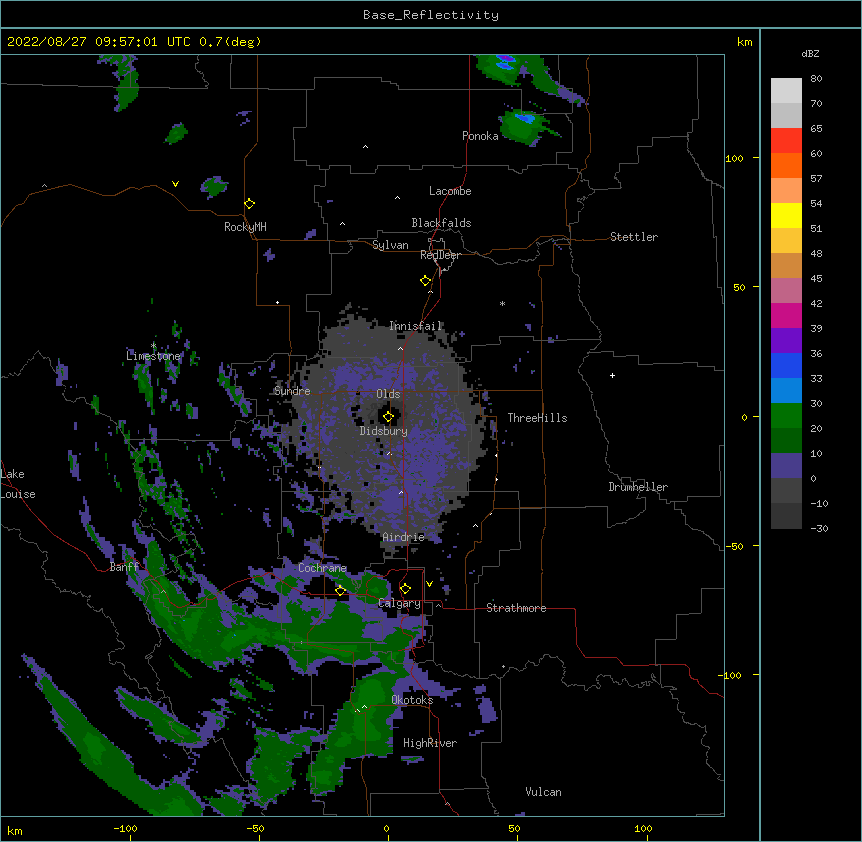The height and width of the screenshot is (842, 862).
Task: Click the ThreeHills label
Action: tap(537, 418)
